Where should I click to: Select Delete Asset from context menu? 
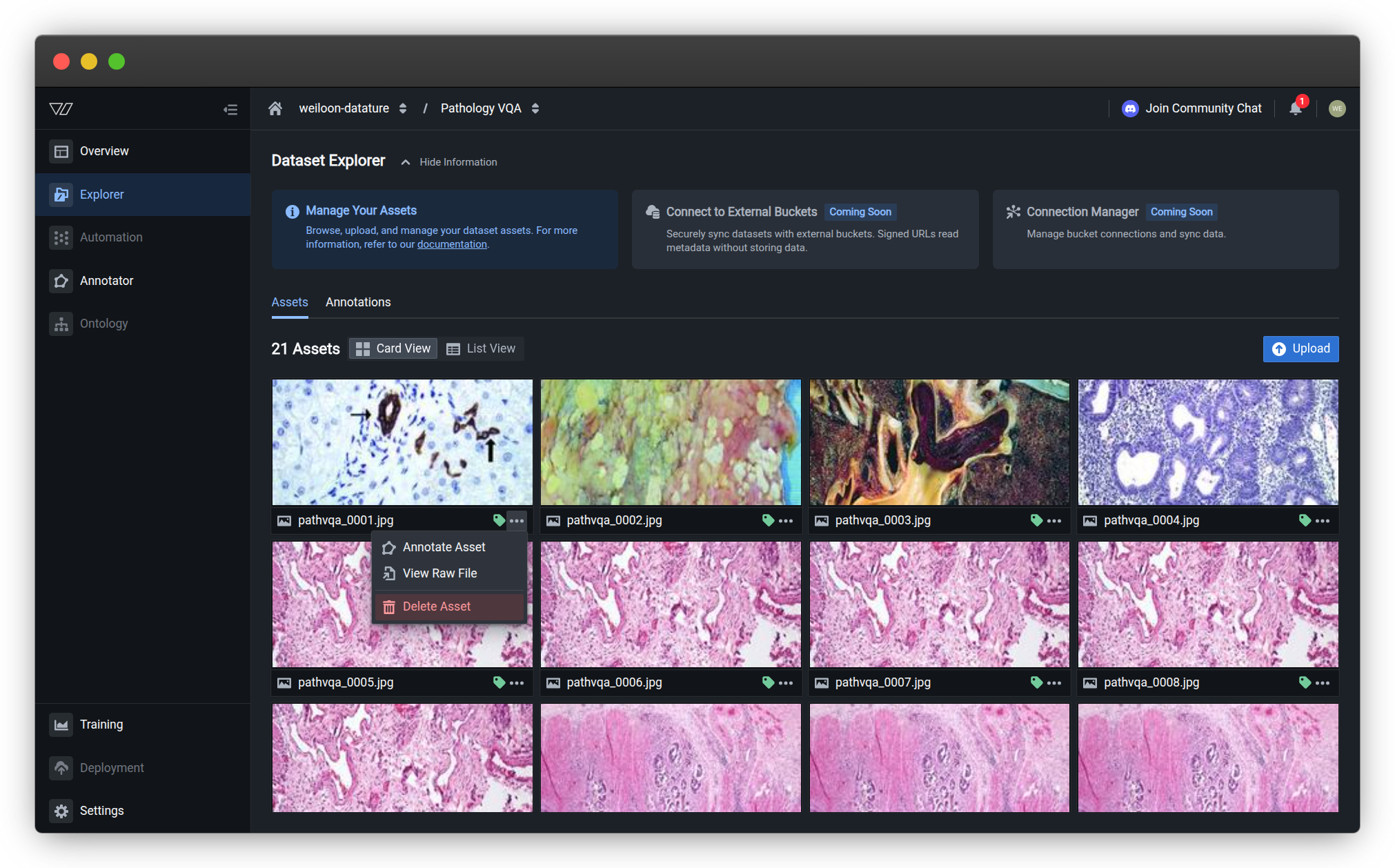click(x=436, y=606)
